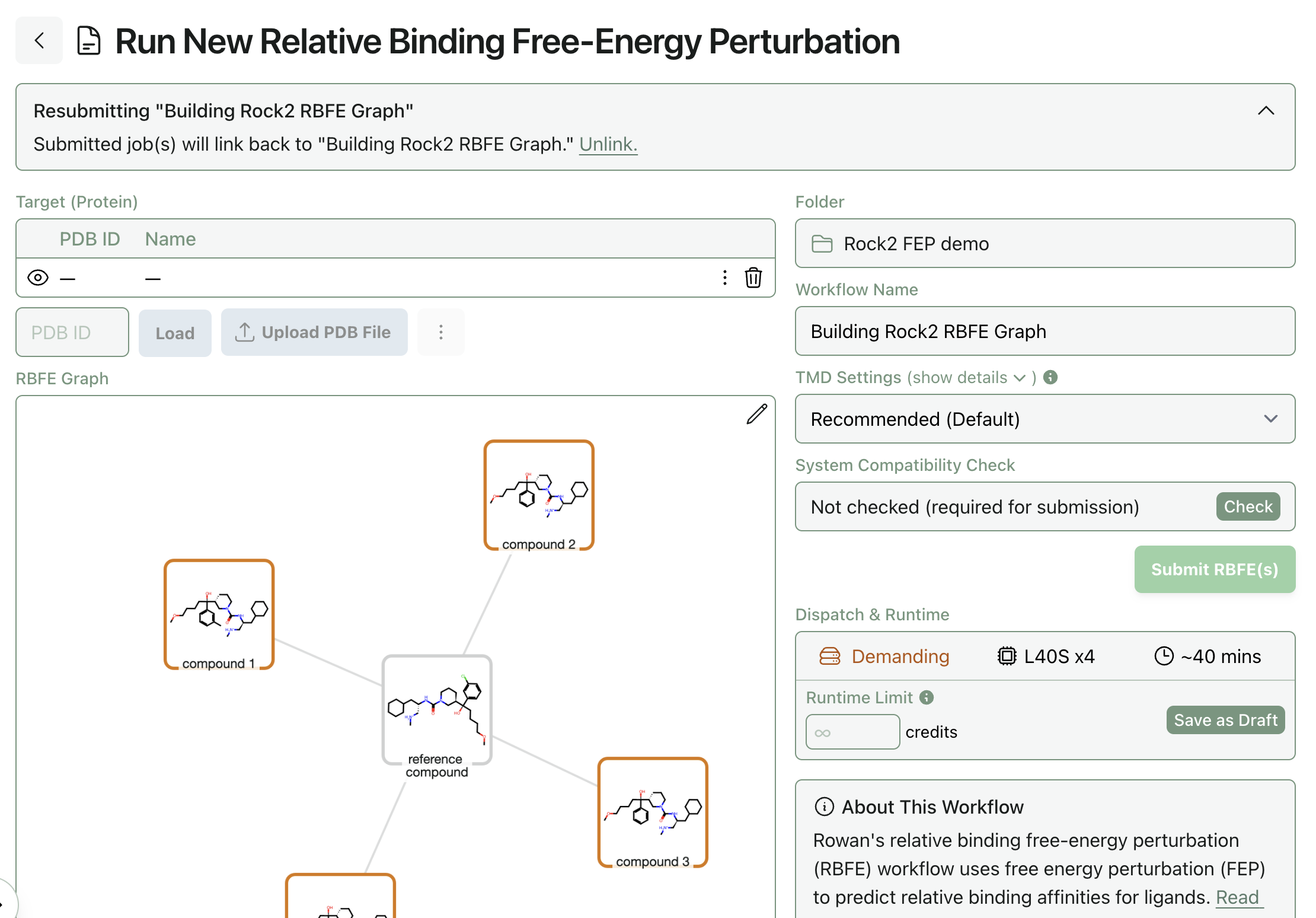
Task: Click the infinity credits input field
Action: click(852, 732)
